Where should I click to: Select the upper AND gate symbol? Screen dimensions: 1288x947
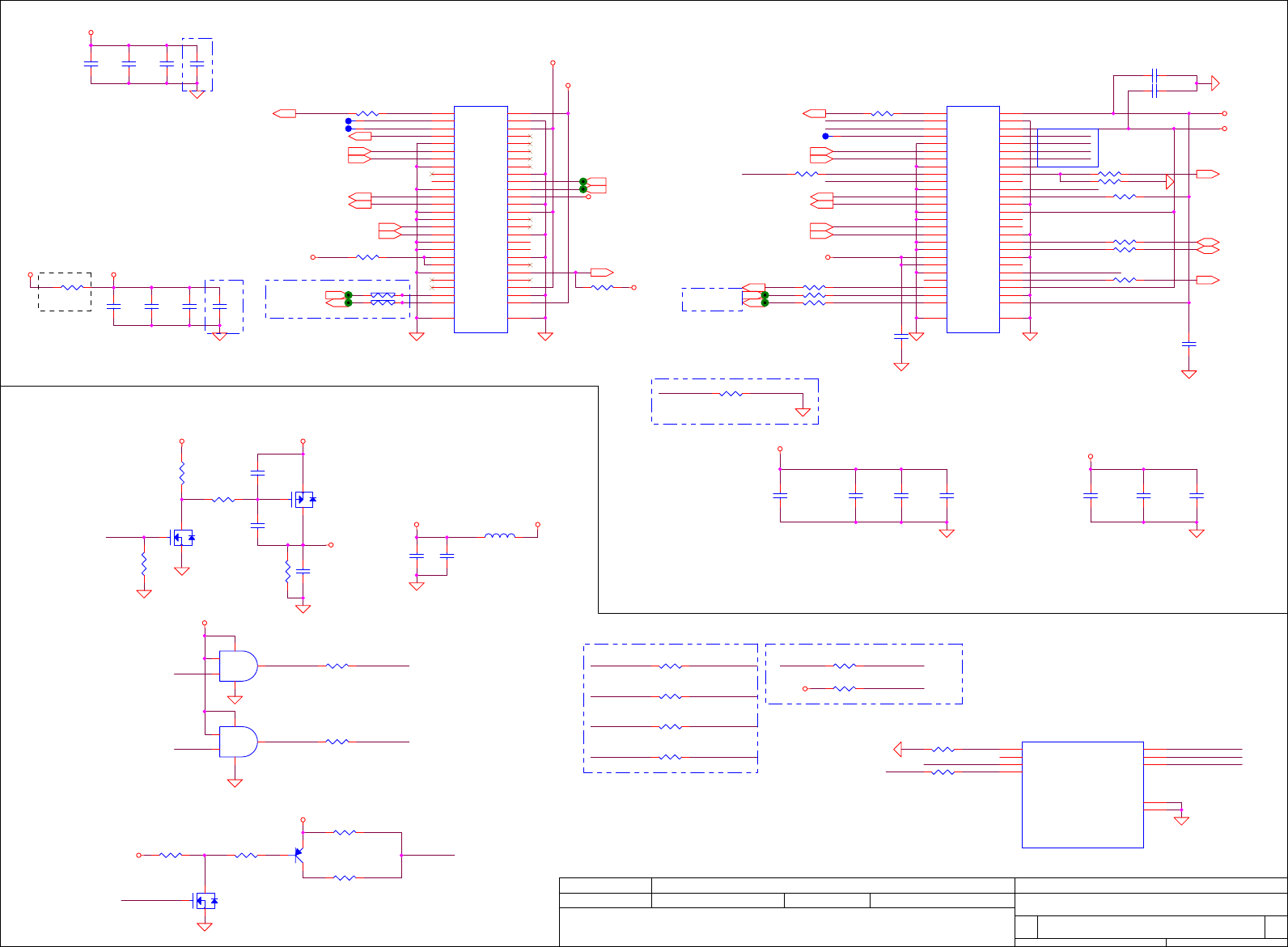point(239,666)
